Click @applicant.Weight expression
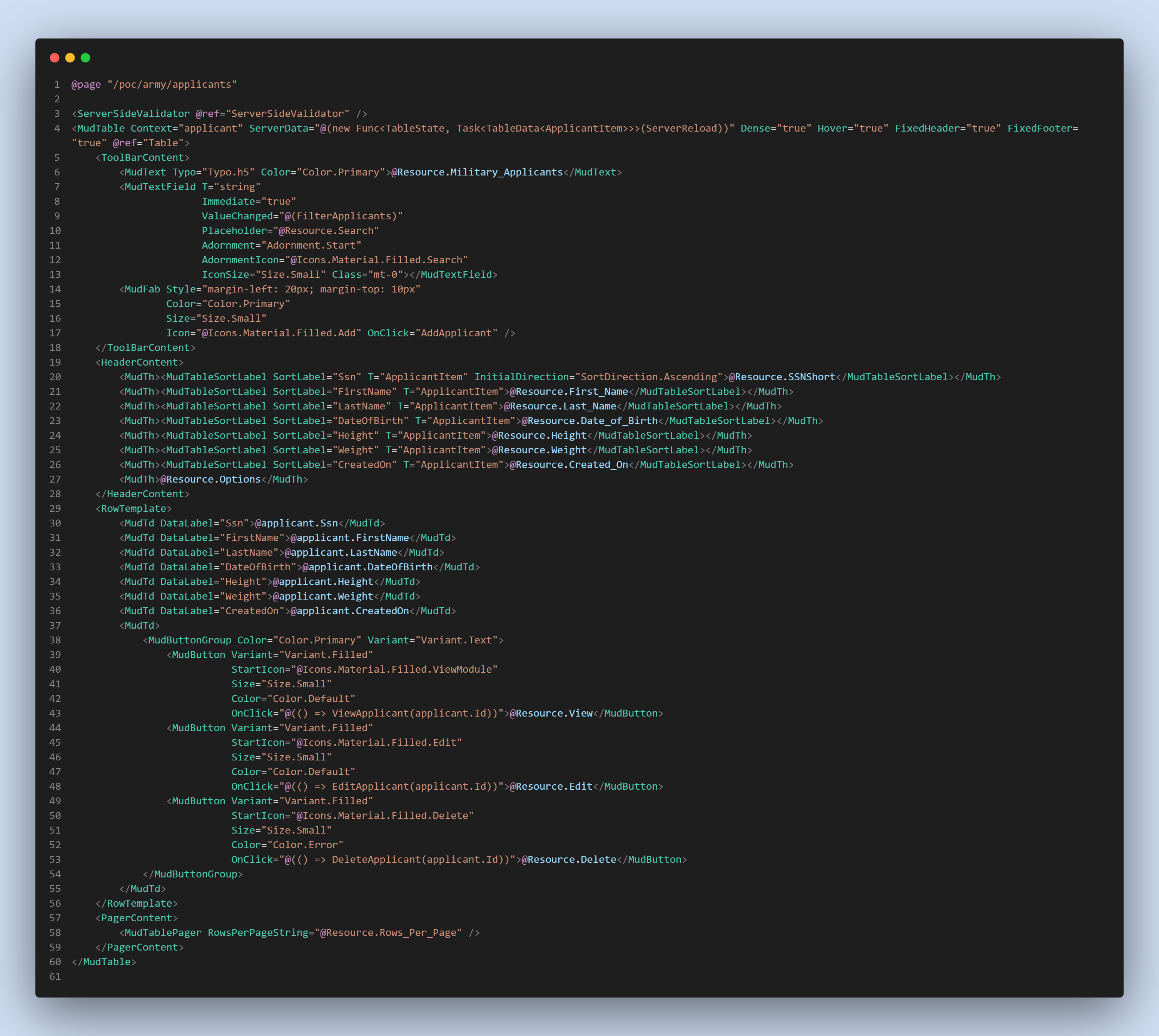This screenshot has height=1036, width=1159. 323,596
